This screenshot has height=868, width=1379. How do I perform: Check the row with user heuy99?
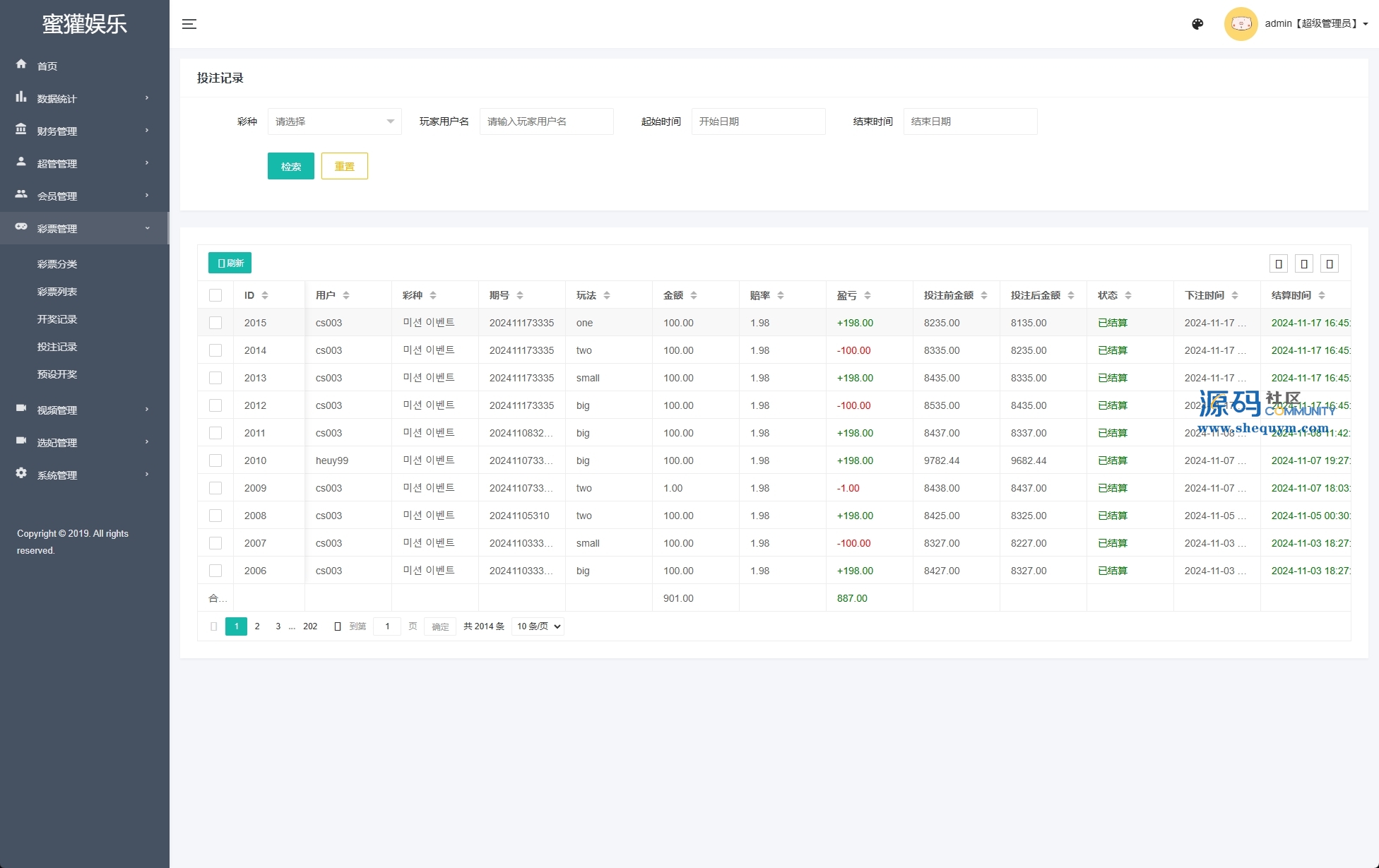(215, 460)
